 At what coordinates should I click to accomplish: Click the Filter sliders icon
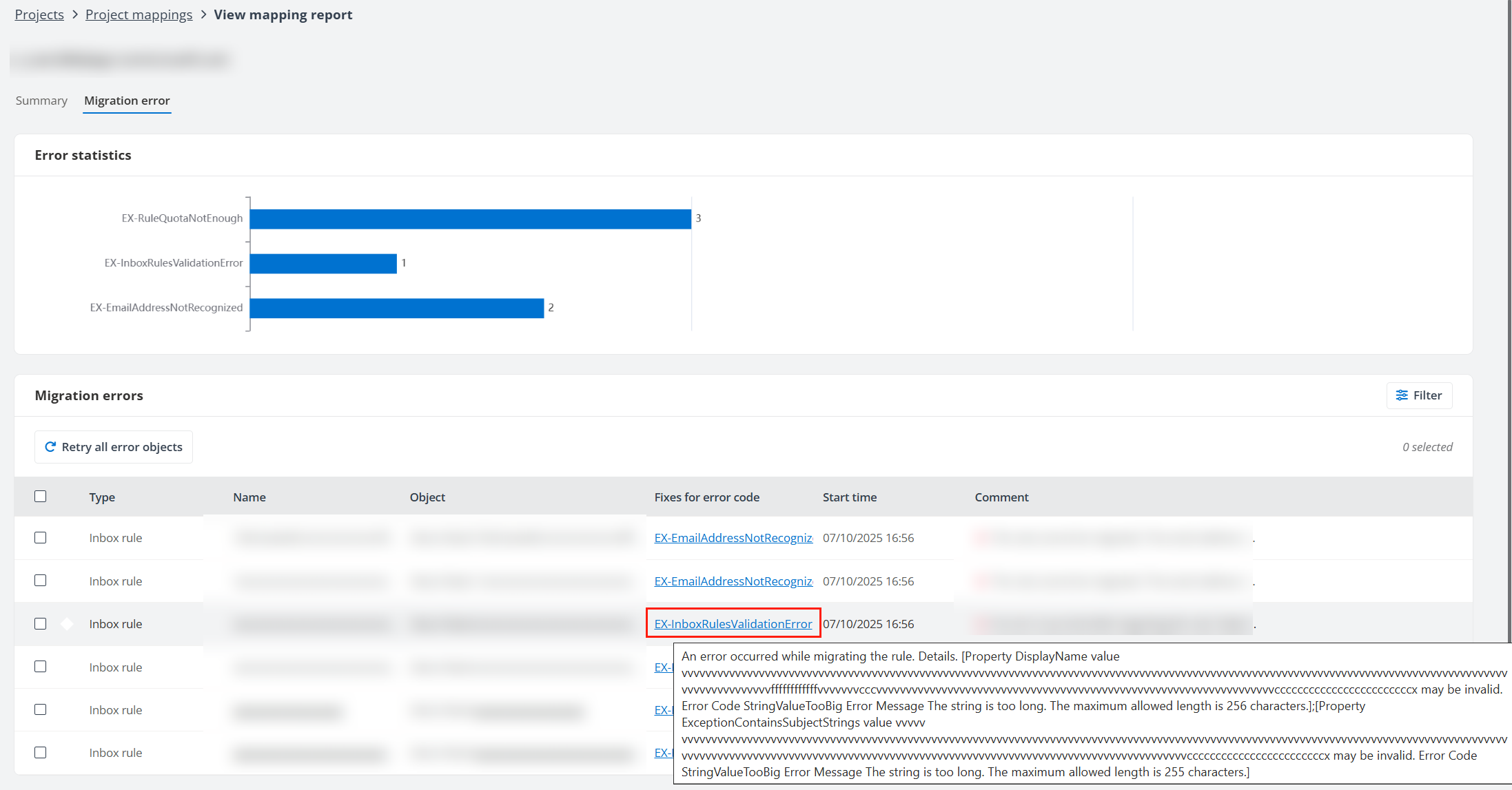point(1402,395)
